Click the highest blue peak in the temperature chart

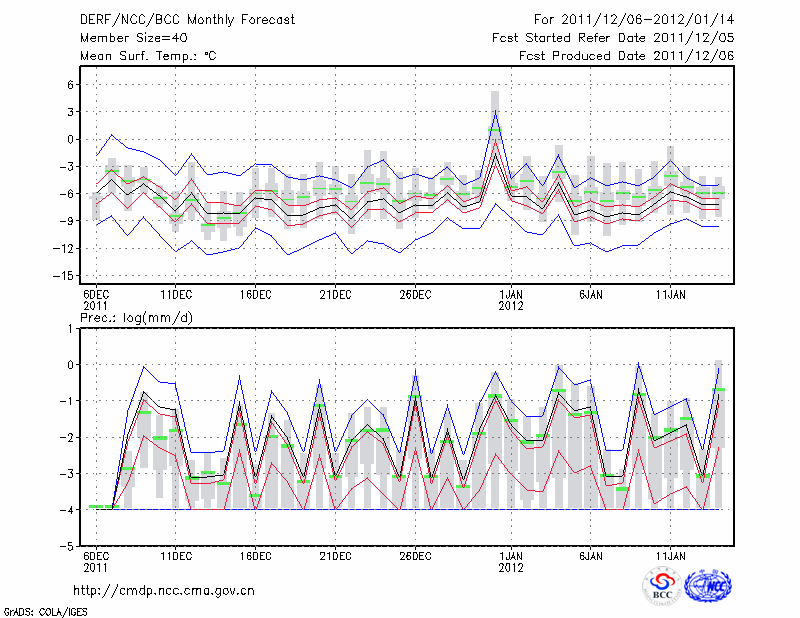pos(495,111)
